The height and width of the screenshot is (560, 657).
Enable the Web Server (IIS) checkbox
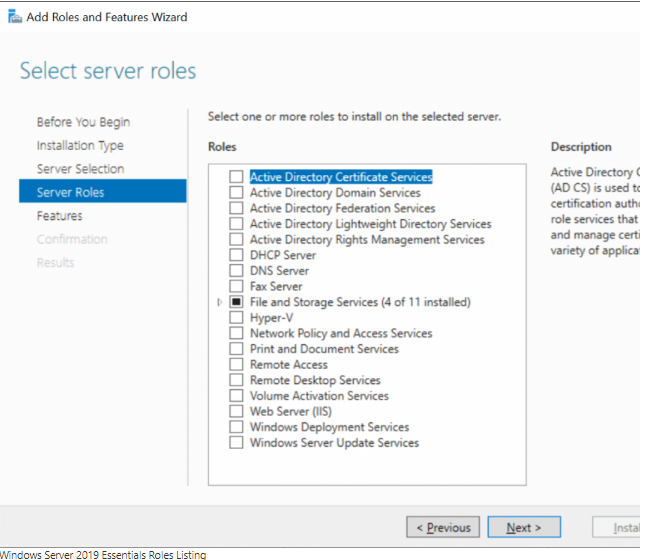[236, 411]
